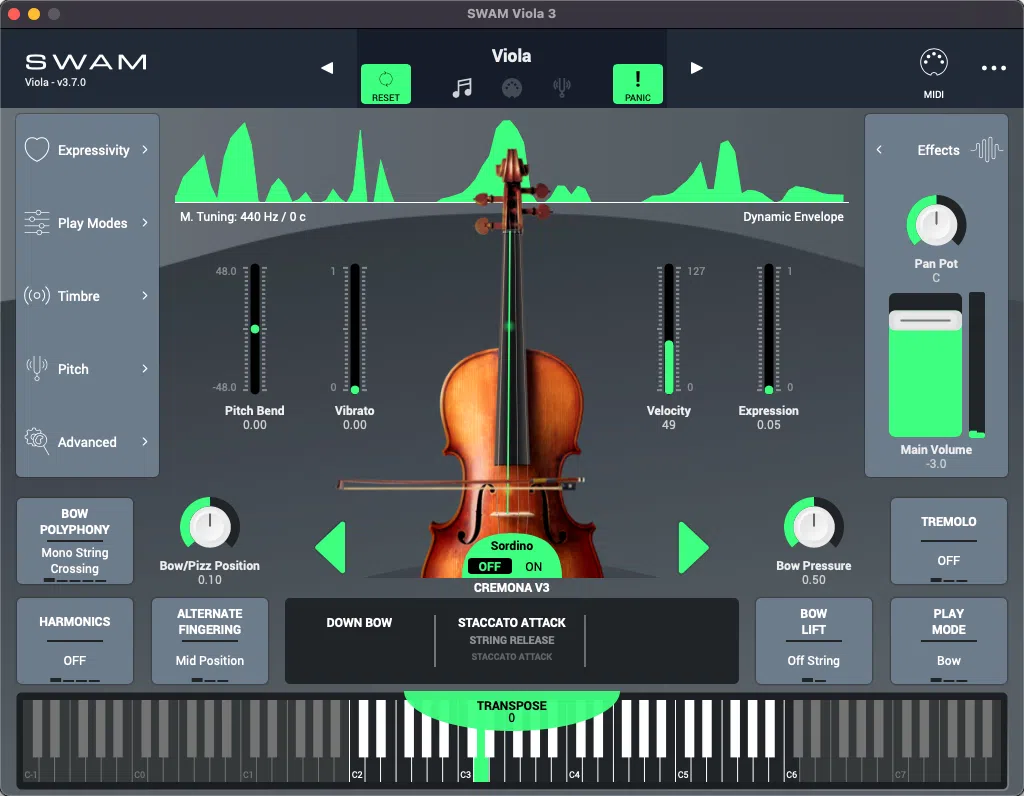The image size is (1024, 796).
Task: Open the Timbre settings panel
Action: point(85,296)
